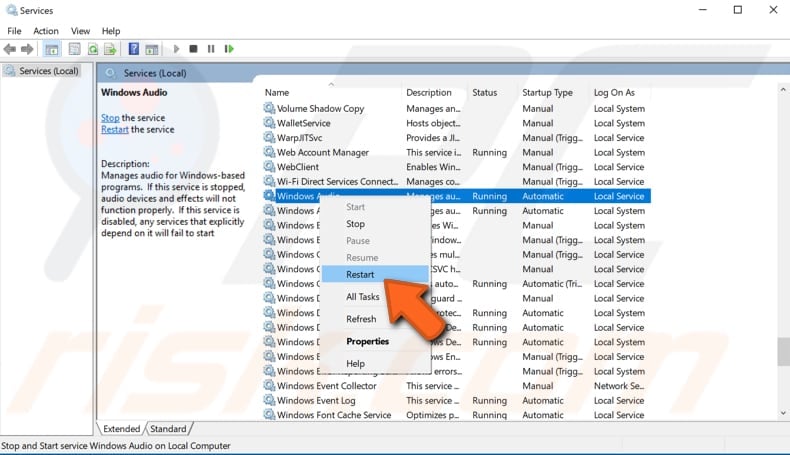Click the gear icon beside Windows Font Cache Service
This screenshot has height=455, width=790.
[269, 415]
